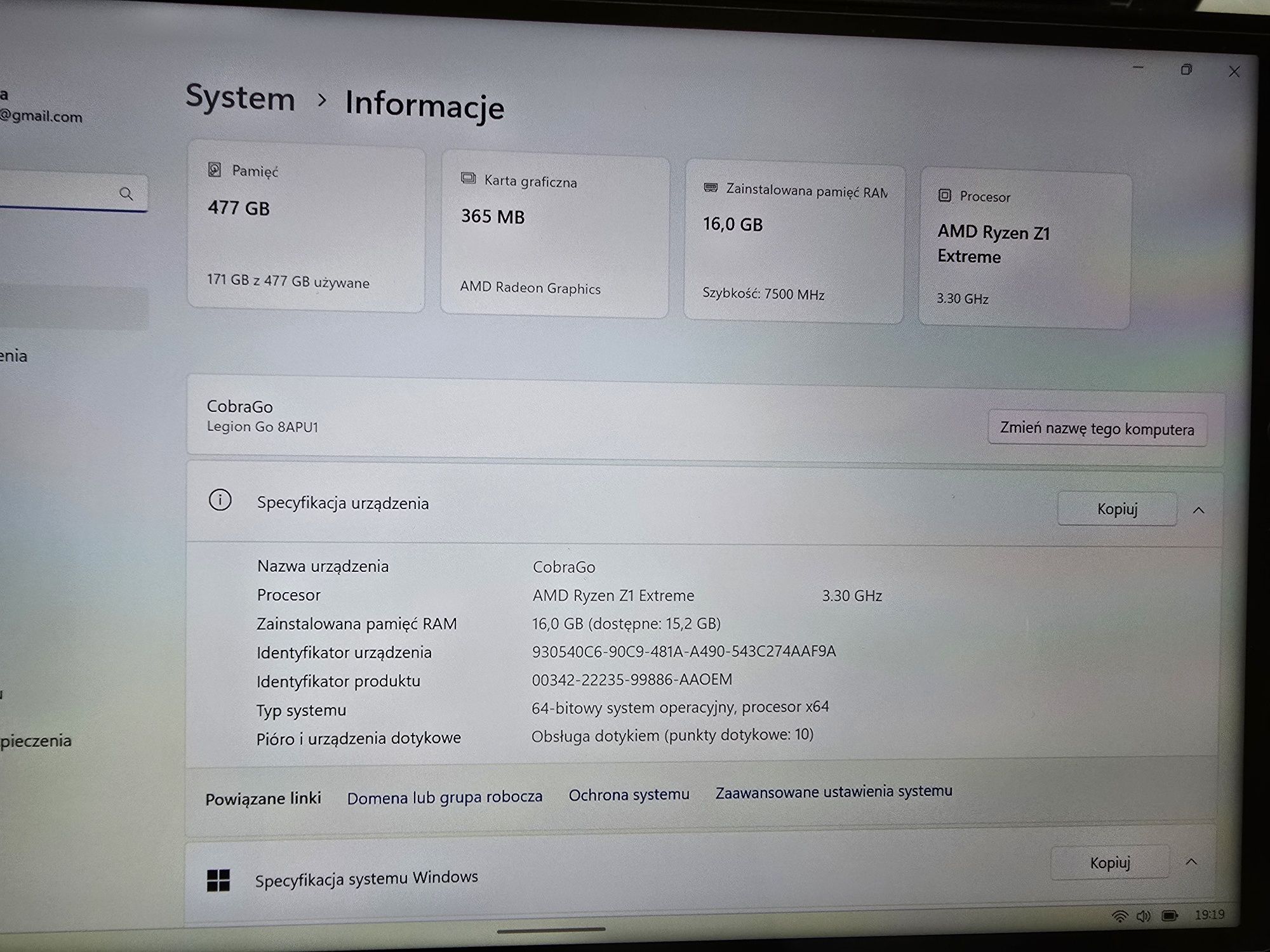This screenshot has width=1270, height=952.
Task: Click the Procesor chip icon
Action: click(944, 195)
